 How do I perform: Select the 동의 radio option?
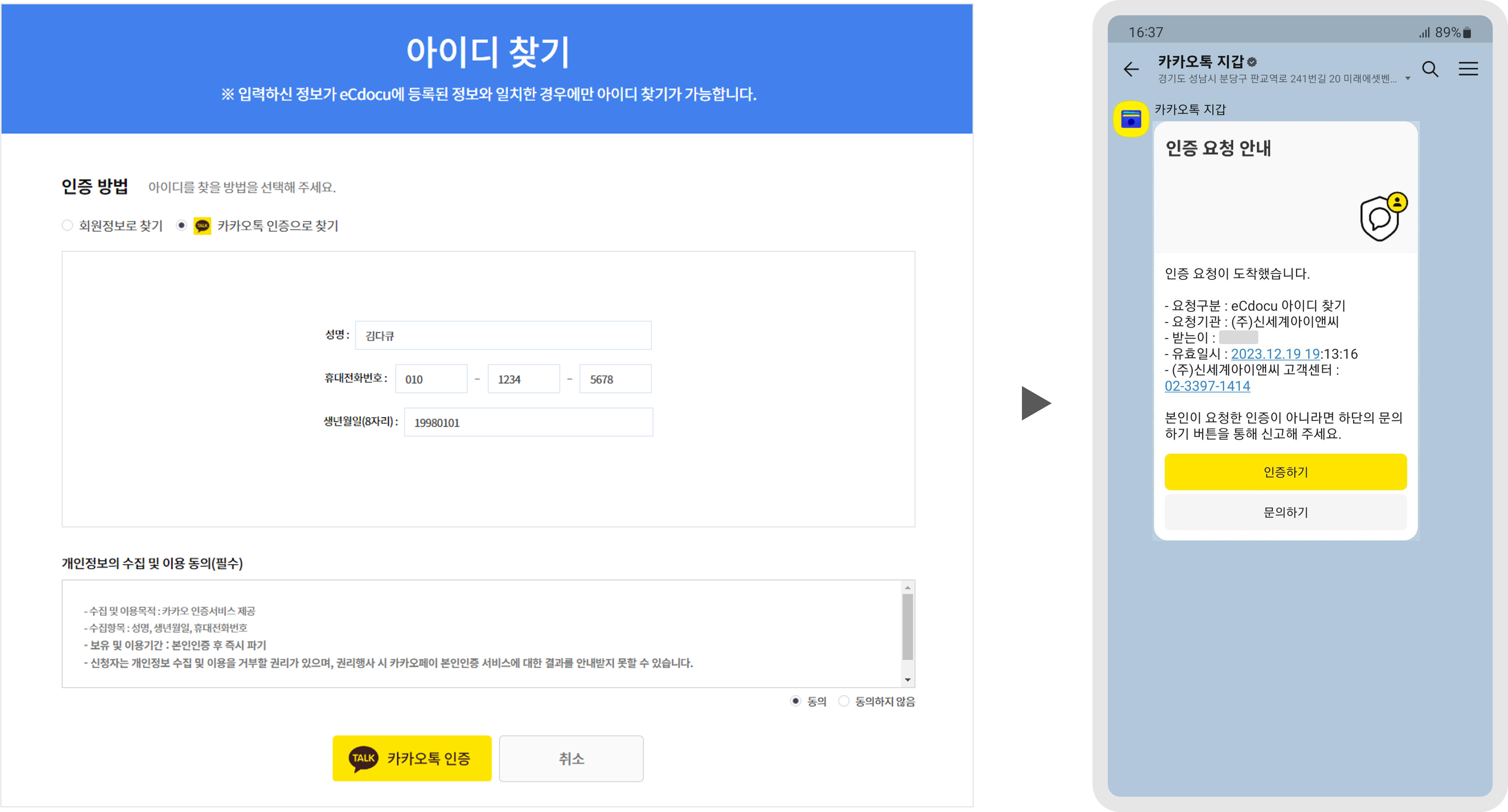pyautogui.click(x=796, y=701)
